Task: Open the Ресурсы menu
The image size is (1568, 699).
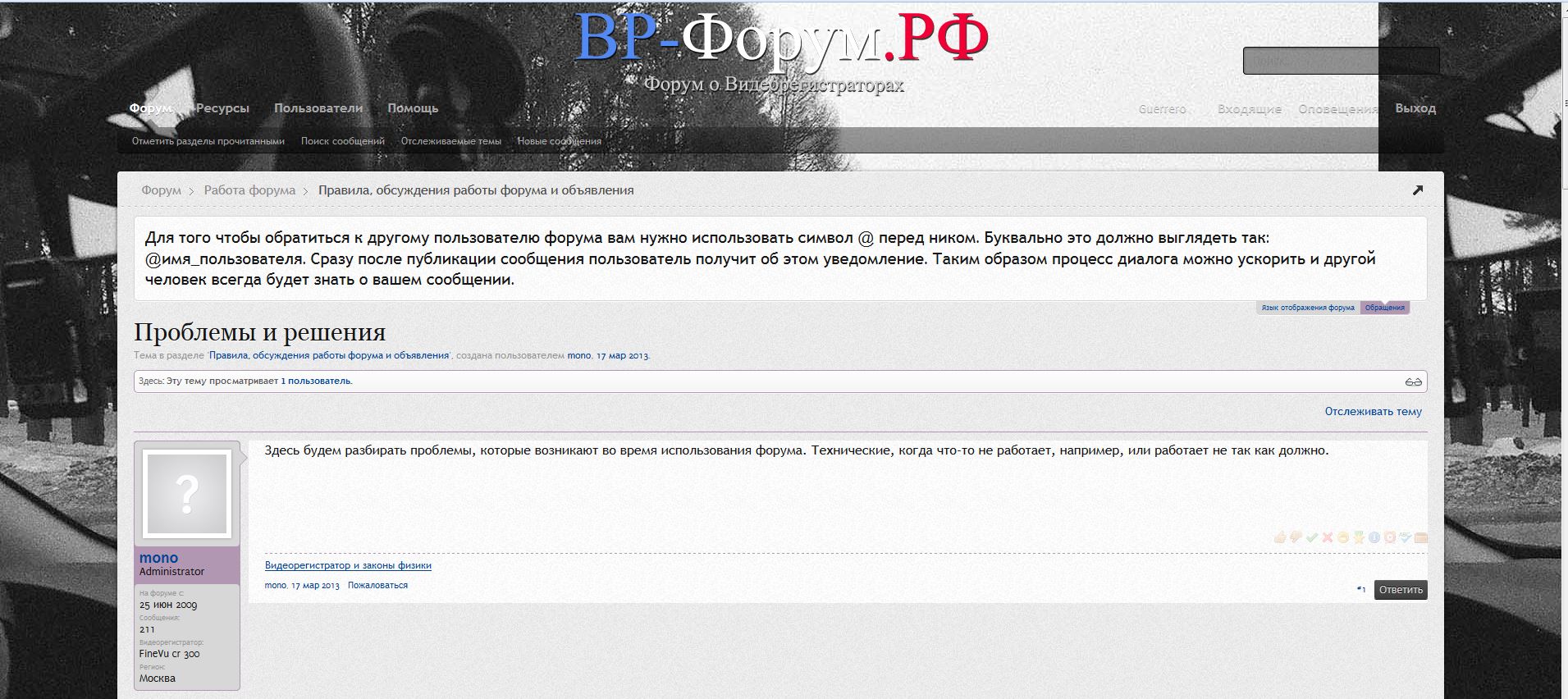Action: 222,108
